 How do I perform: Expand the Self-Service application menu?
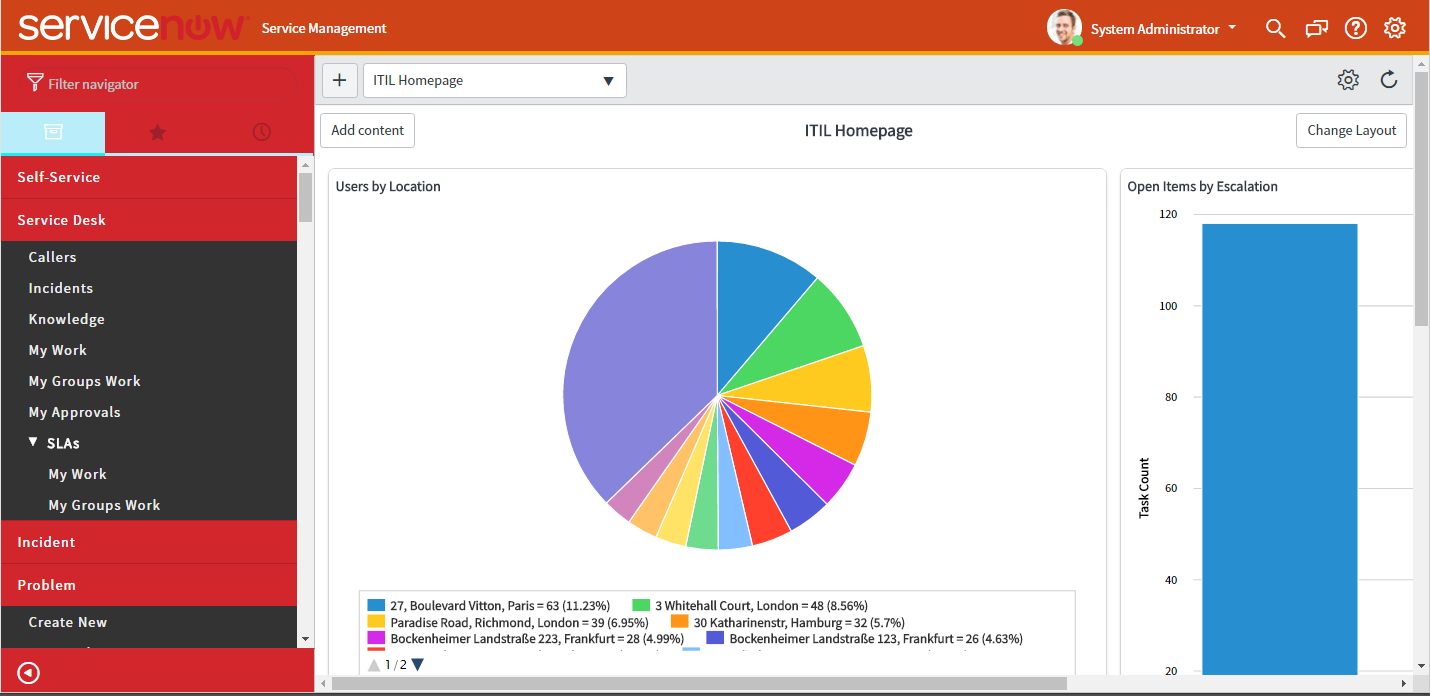pyautogui.click(x=148, y=177)
